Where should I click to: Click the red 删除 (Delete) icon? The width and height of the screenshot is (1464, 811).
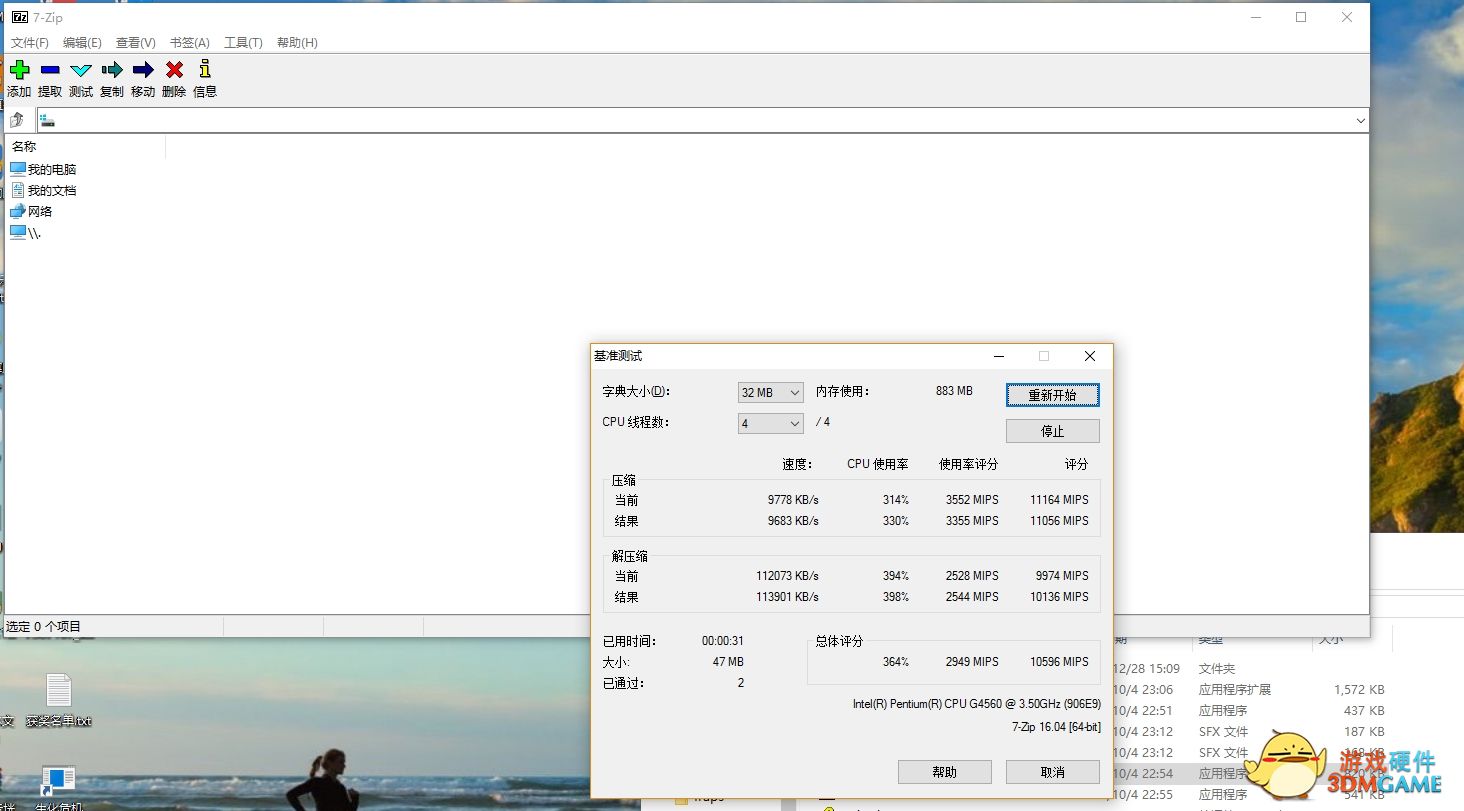coord(173,70)
